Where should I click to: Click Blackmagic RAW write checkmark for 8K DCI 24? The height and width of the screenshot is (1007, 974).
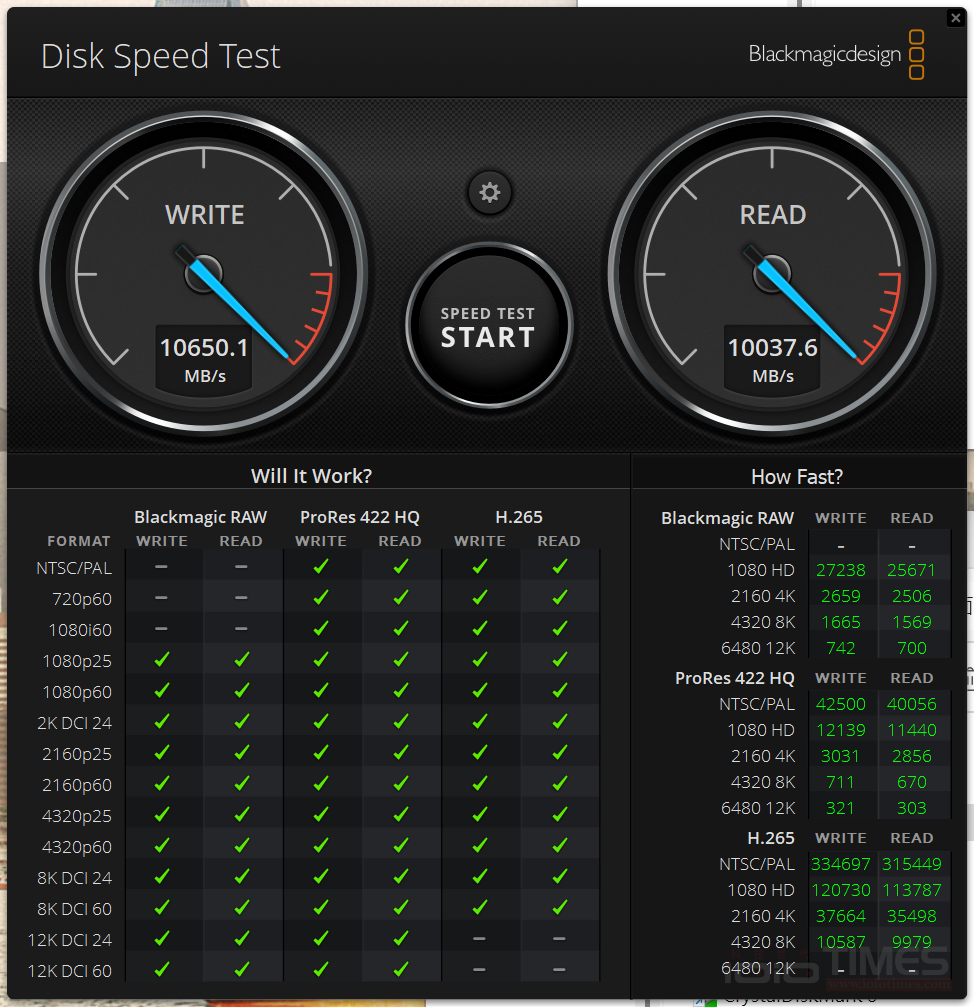[162, 876]
